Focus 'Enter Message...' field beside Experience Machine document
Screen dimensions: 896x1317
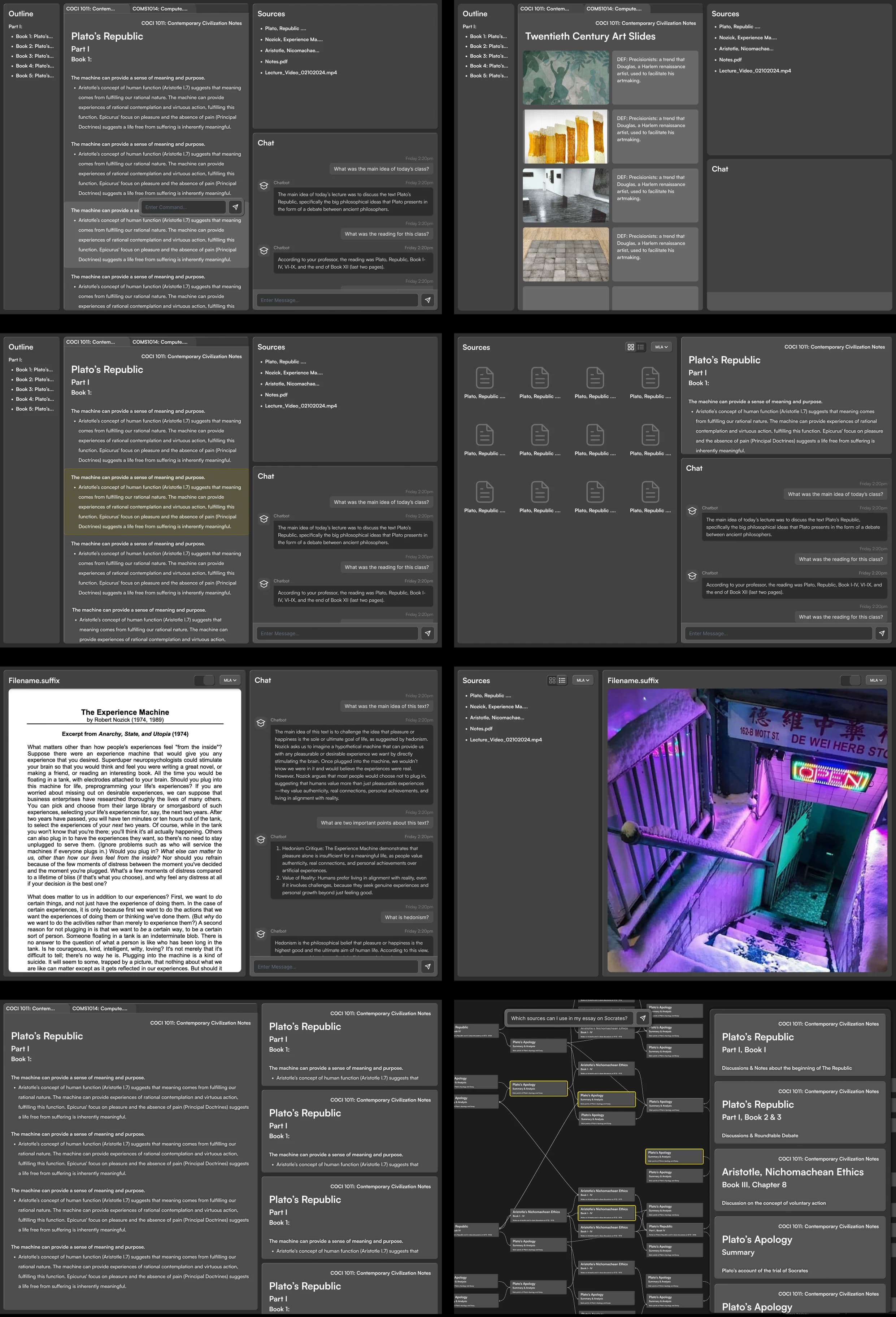click(336, 966)
